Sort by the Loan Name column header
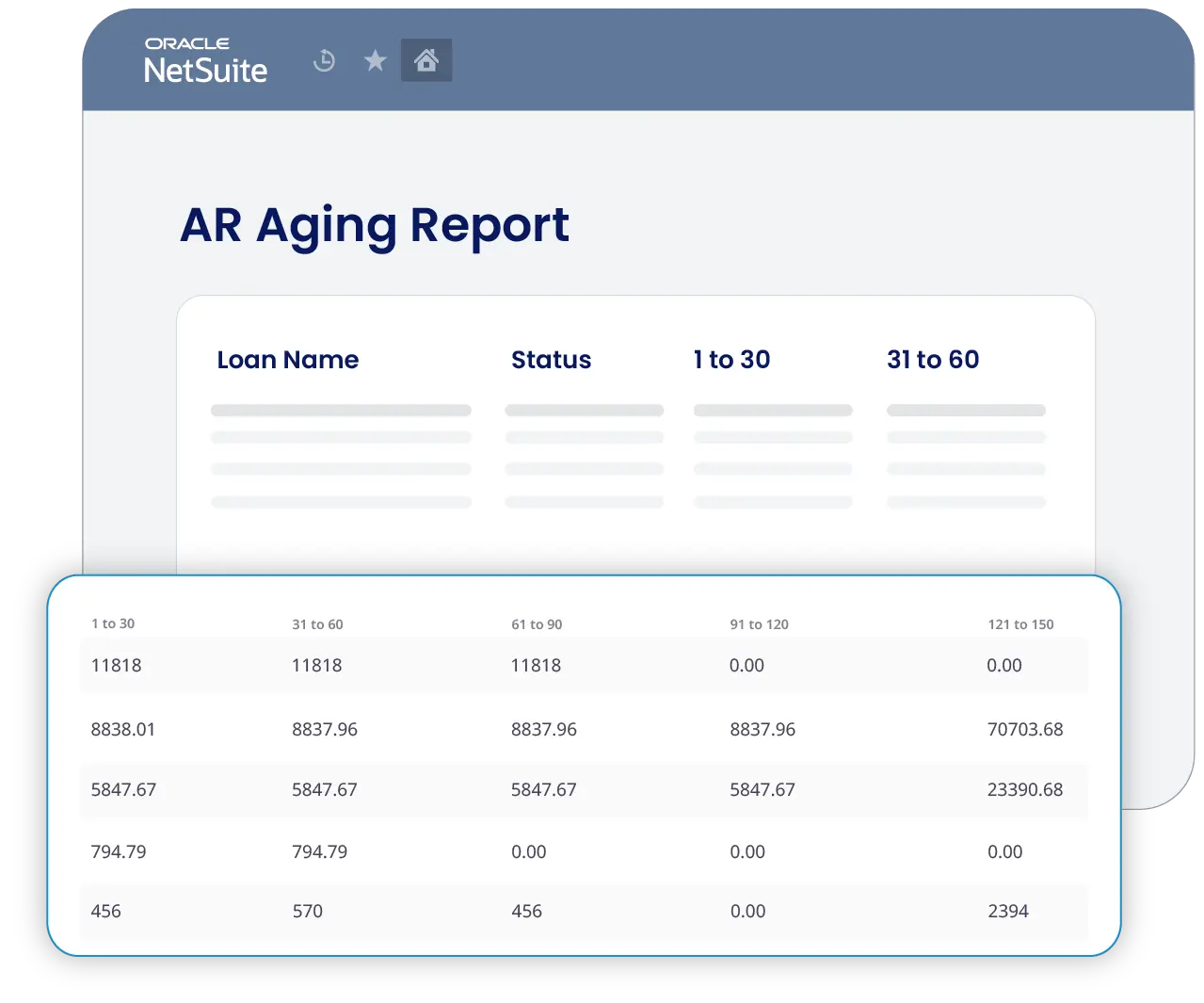 click(x=288, y=360)
